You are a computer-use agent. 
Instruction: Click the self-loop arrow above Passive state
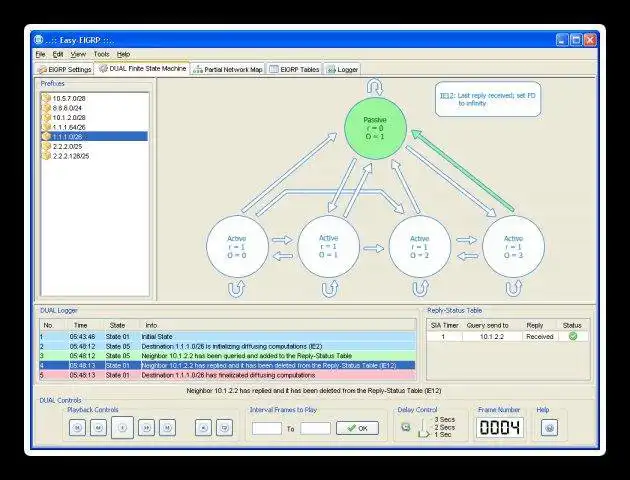pos(375,87)
